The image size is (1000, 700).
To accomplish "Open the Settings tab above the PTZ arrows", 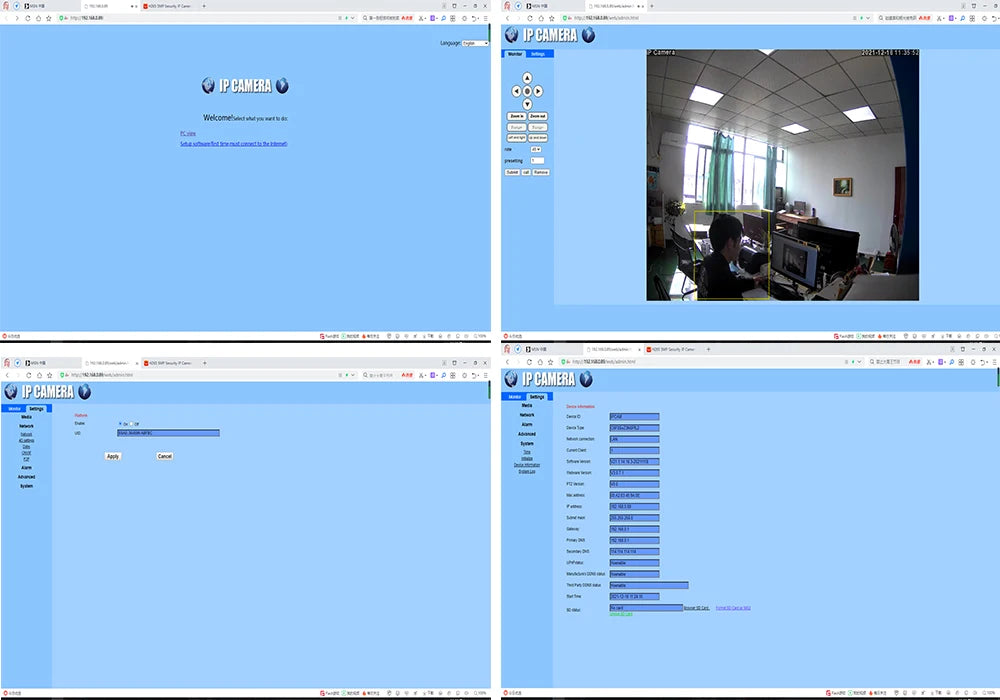I will [538, 54].
